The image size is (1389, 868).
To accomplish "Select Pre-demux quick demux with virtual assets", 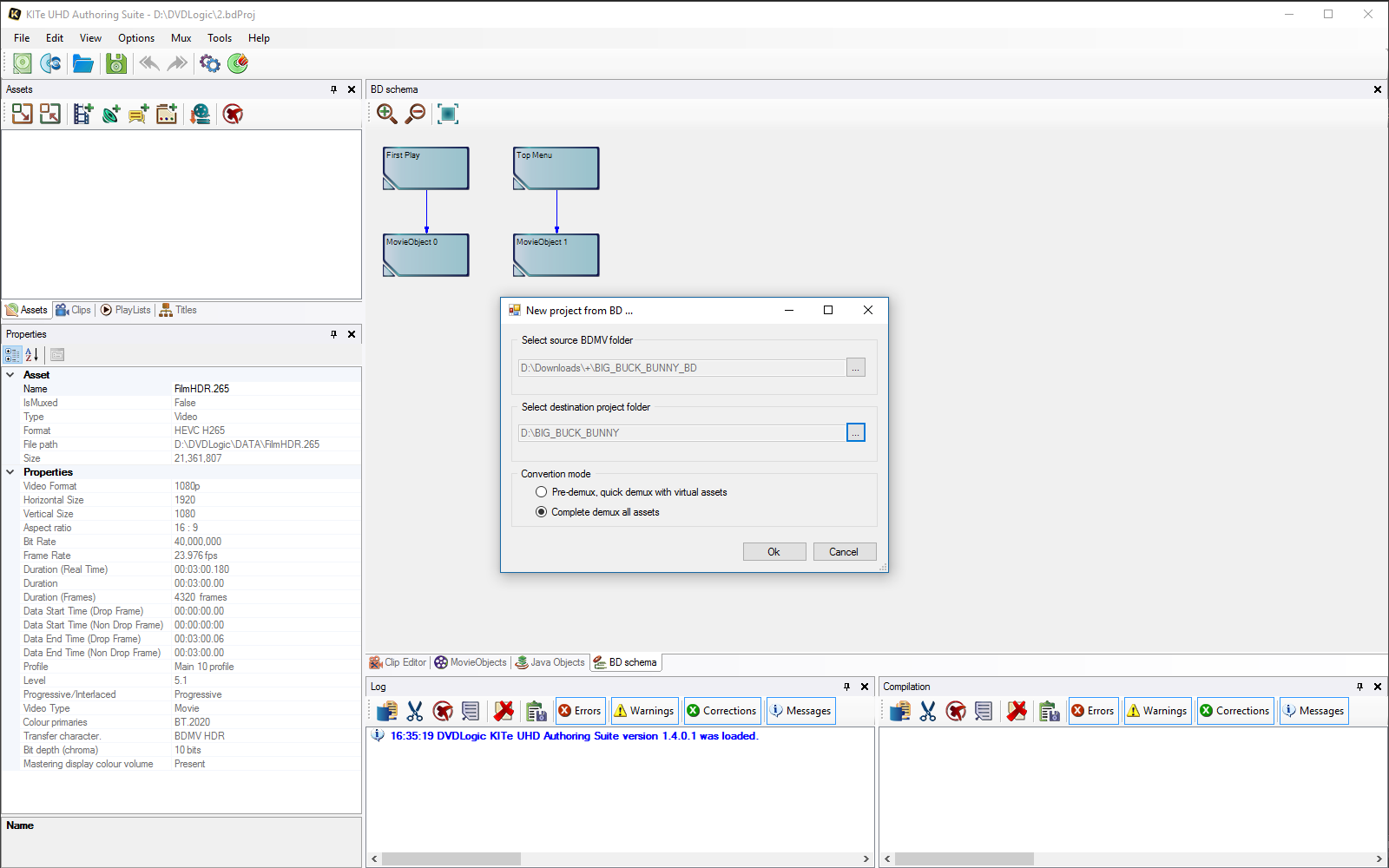I will tap(542, 492).
